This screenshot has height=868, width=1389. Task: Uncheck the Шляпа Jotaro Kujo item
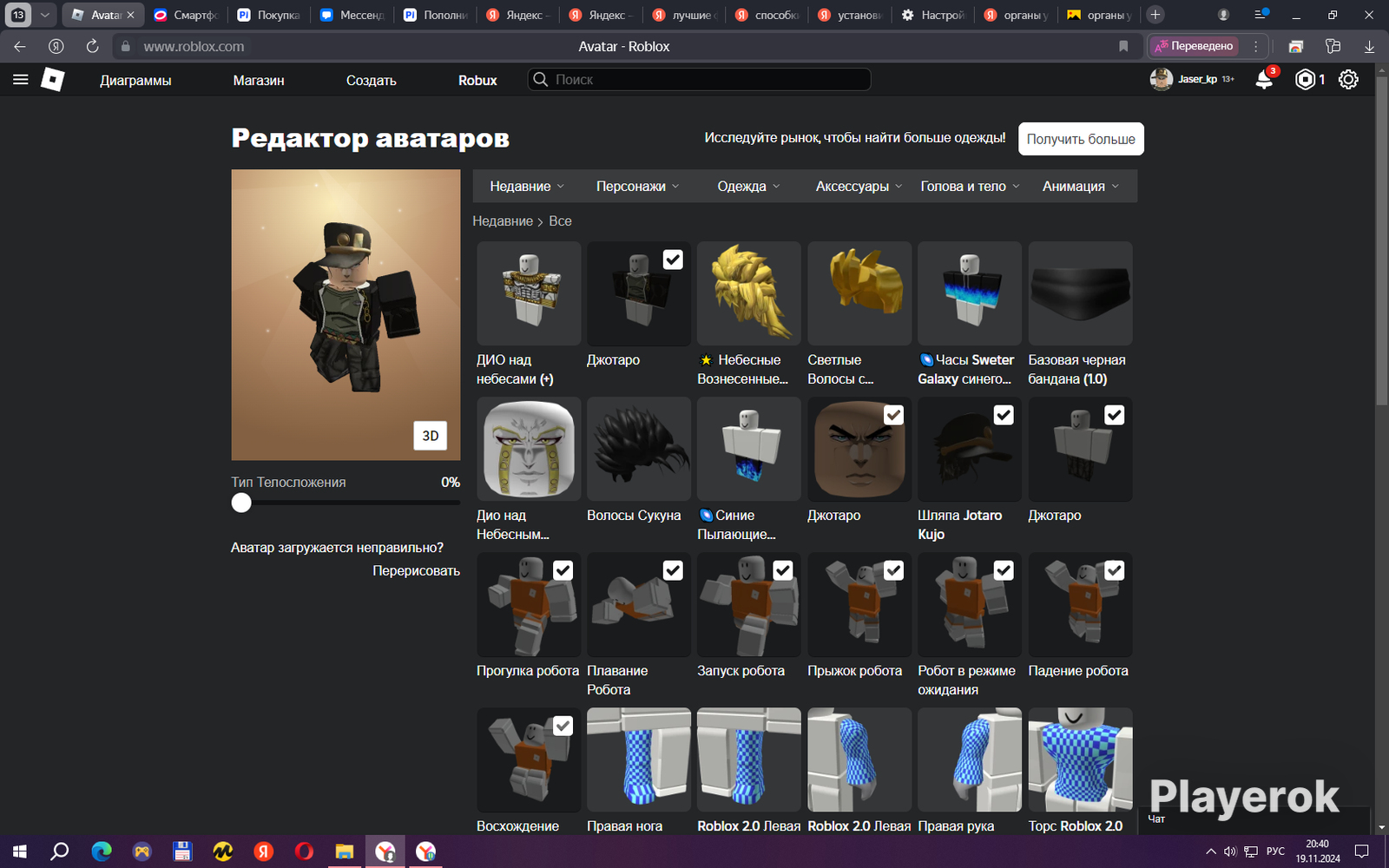pyautogui.click(x=1004, y=416)
